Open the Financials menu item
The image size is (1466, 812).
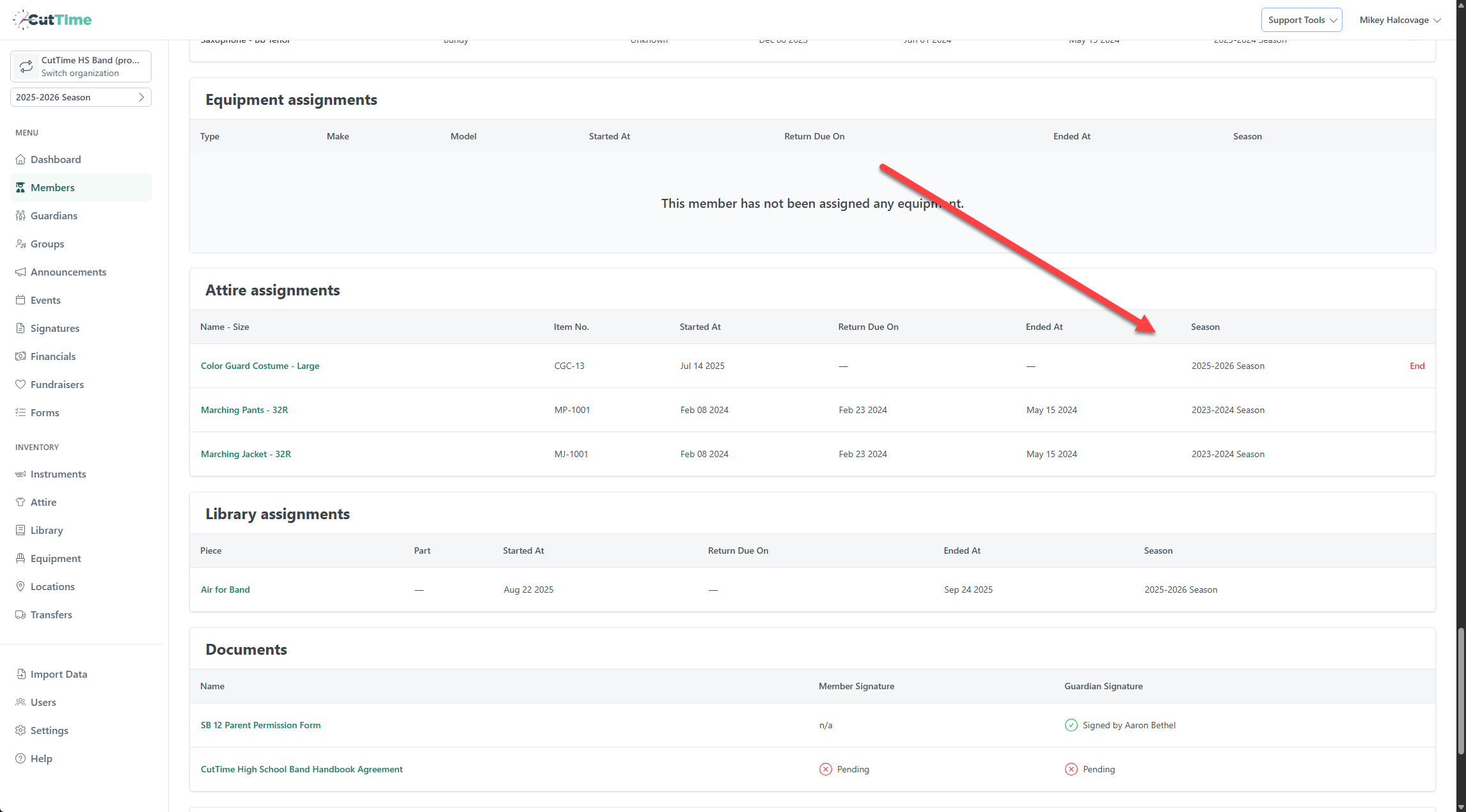pos(52,356)
